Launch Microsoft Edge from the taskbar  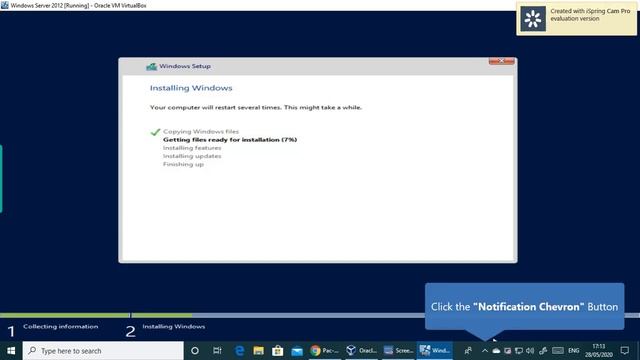tap(239, 351)
